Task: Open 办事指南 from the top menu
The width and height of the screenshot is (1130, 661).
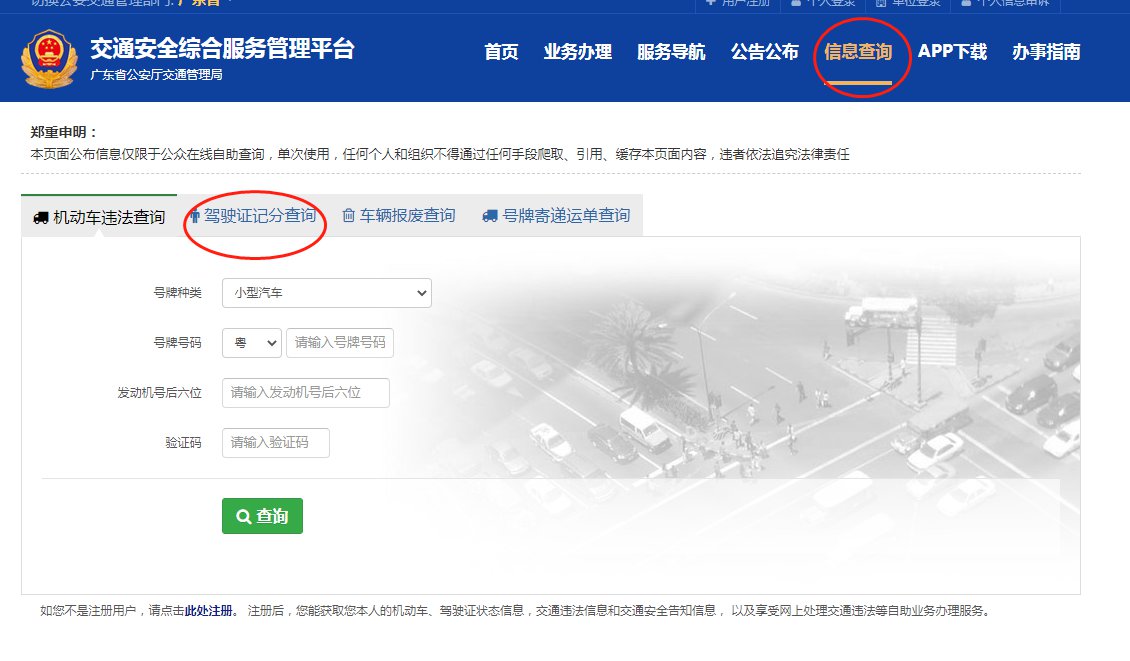Action: pos(1045,52)
